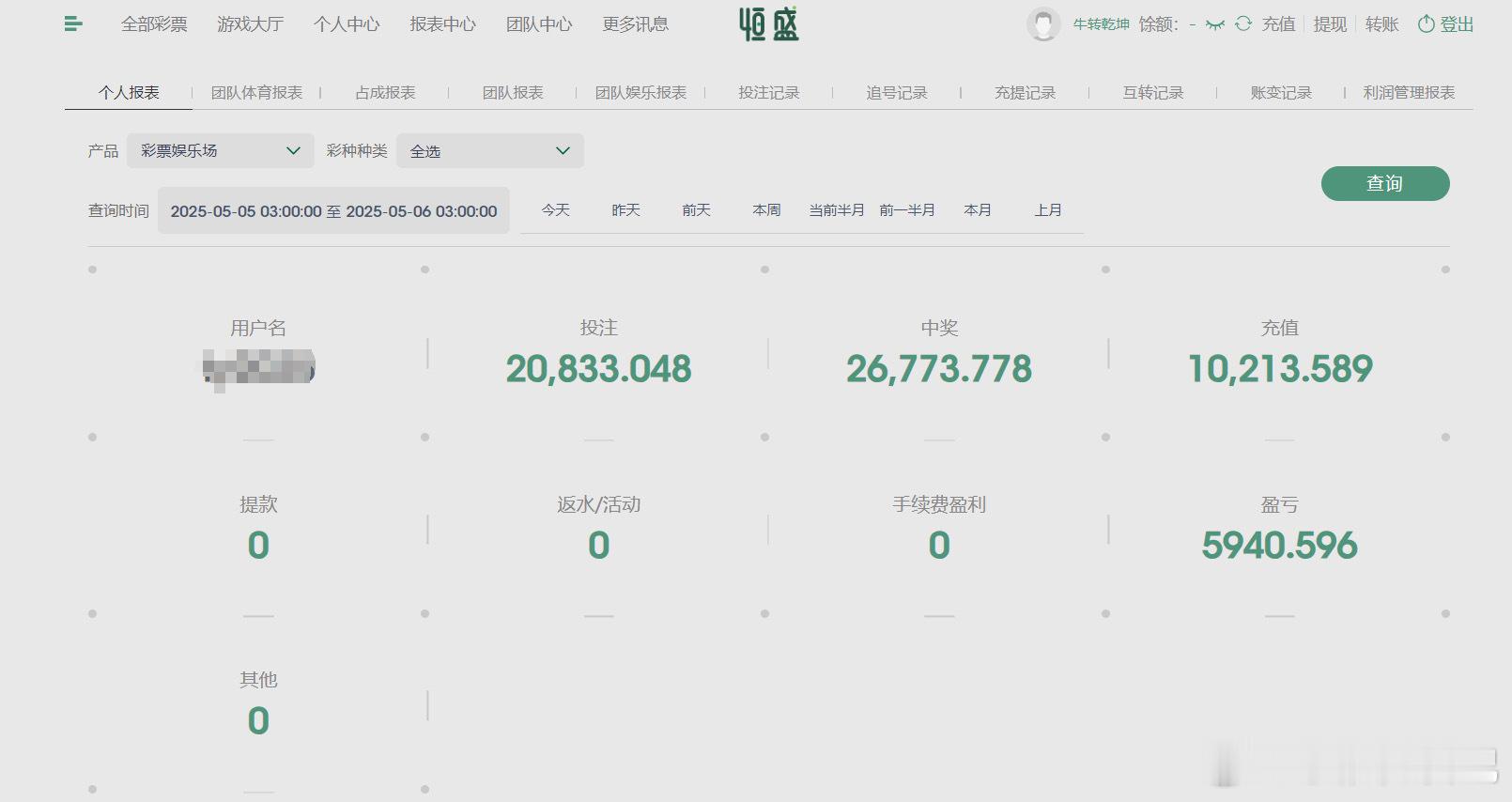Select 前一半月 date filter
This screenshot has width=1512, height=802.
[907, 210]
